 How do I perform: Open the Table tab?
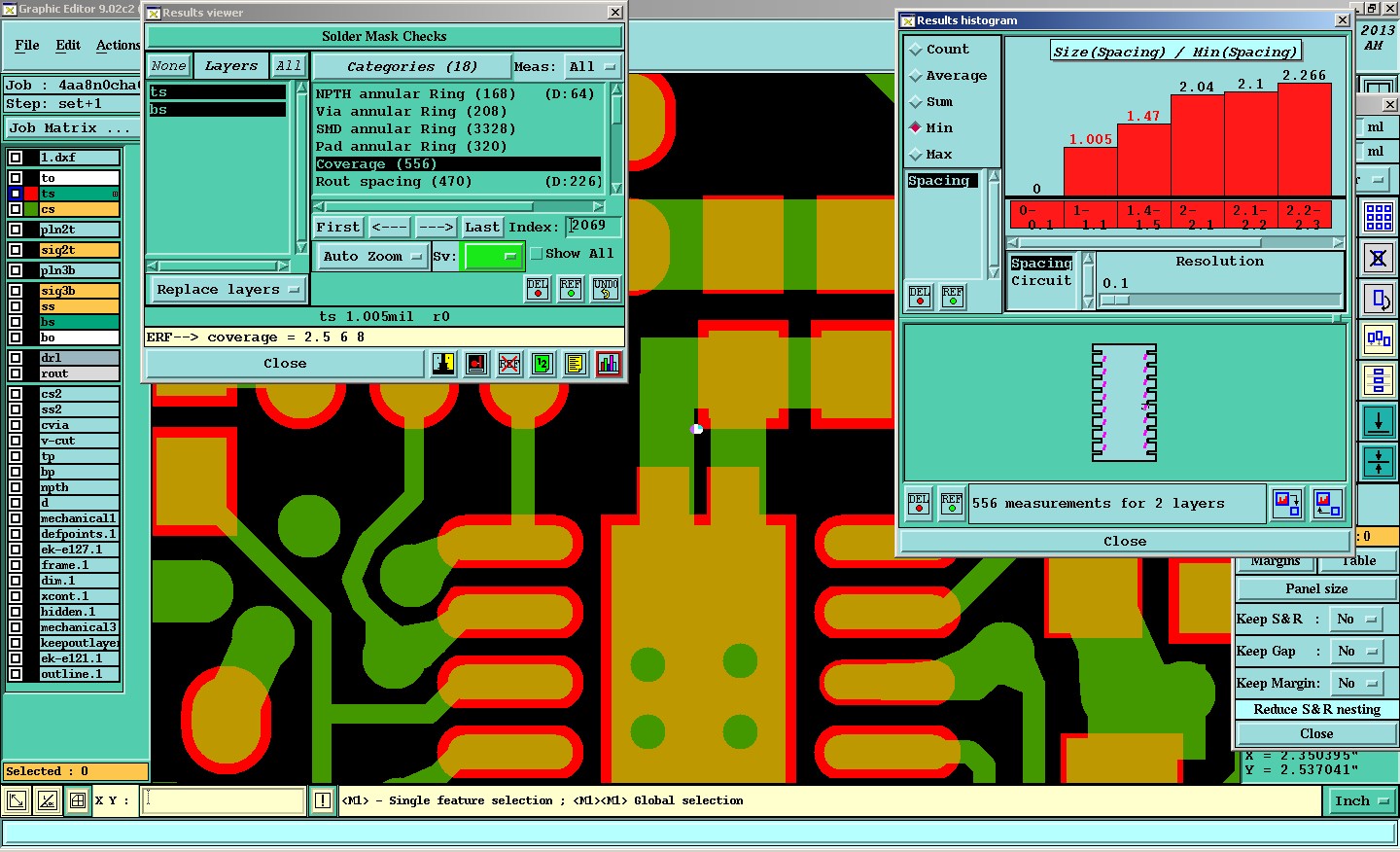tap(1358, 561)
